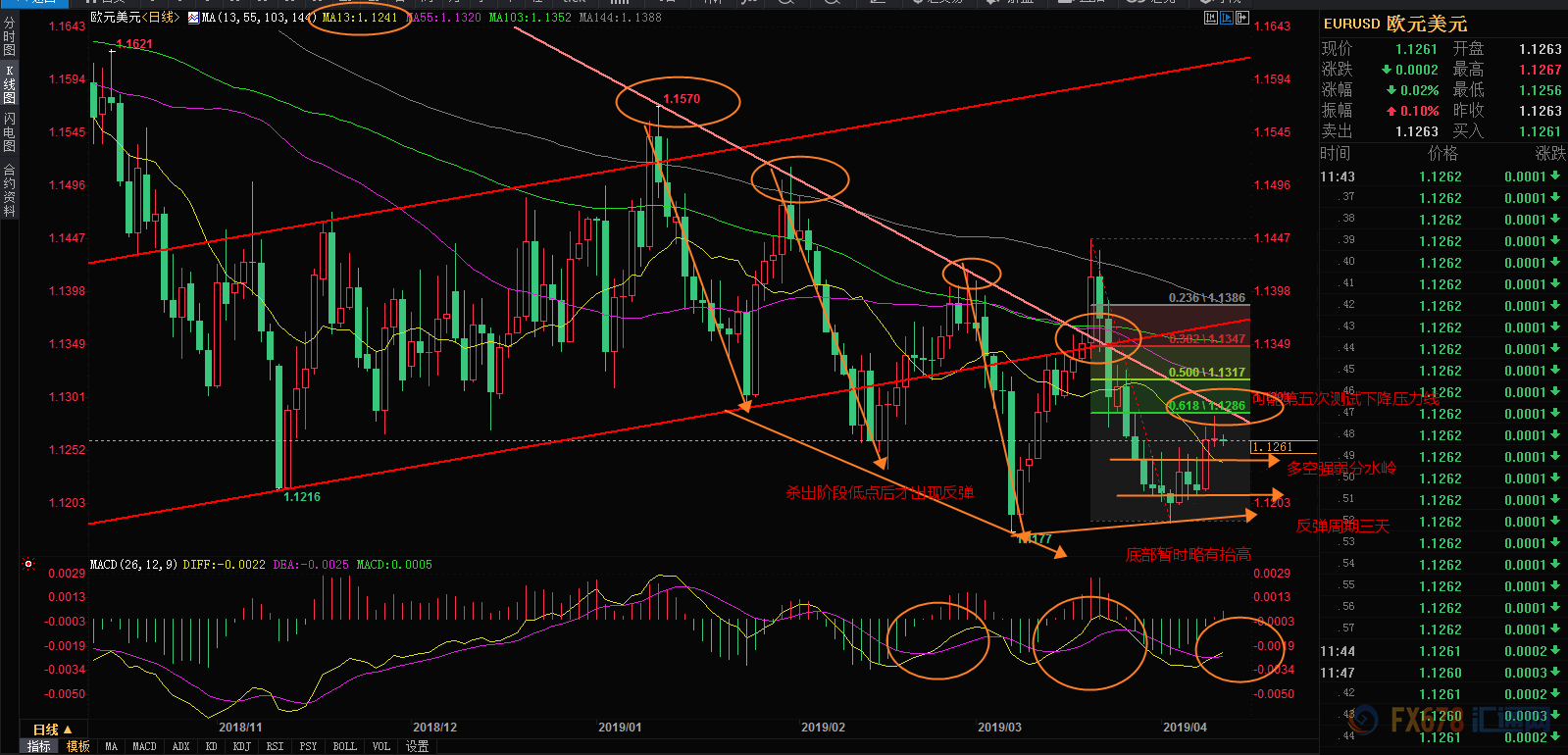Click the 1.1570 price high marker
The height and width of the screenshot is (755, 1568).
pos(682,99)
